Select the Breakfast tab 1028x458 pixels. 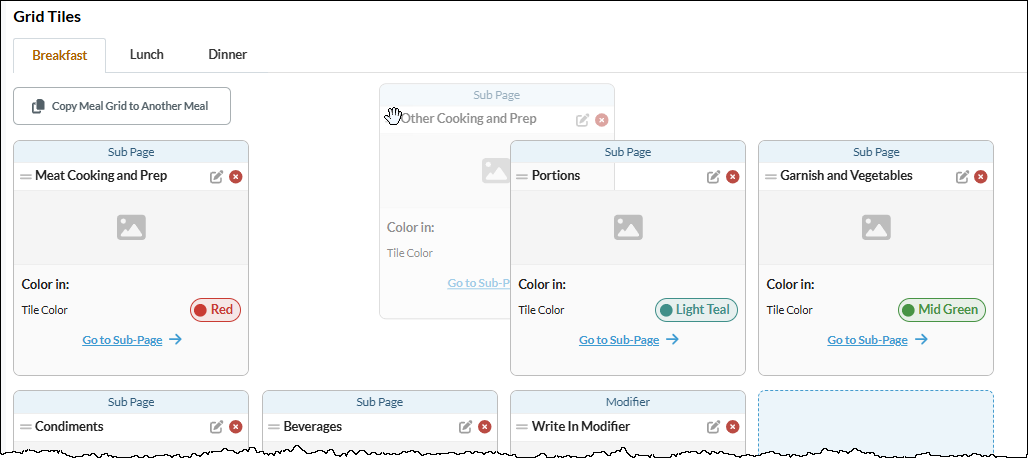[60, 56]
